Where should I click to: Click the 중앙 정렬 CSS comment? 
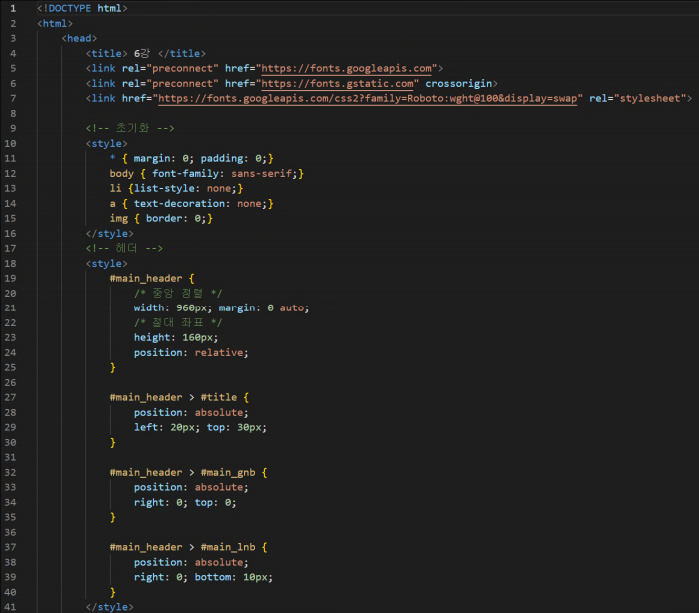coord(177,293)
